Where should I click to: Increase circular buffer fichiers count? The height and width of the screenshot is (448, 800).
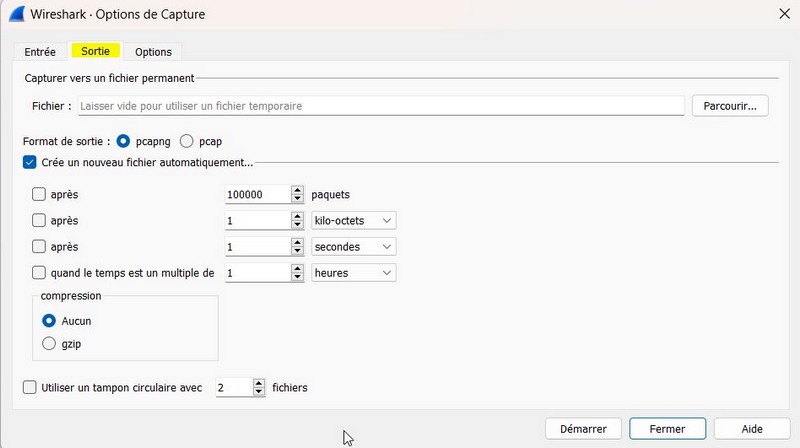click(x=260, y=383)
